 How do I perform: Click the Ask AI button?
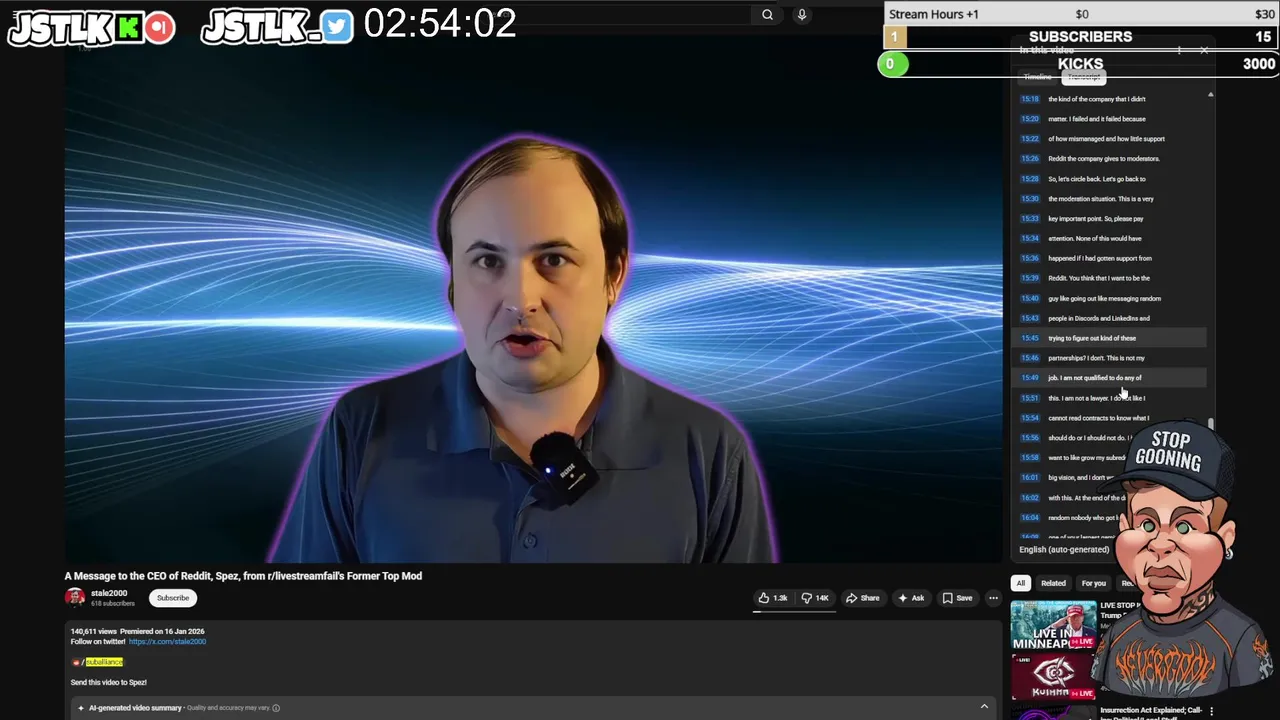(911, 598)
